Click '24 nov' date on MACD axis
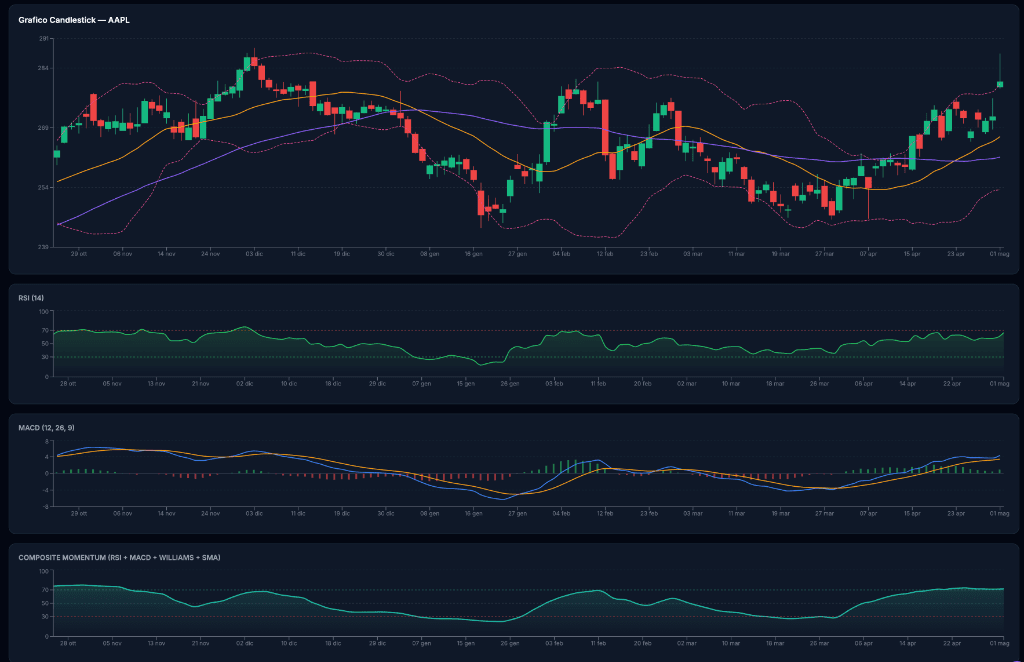This screenshot has height=662, width=1024. tap(210, 514)
